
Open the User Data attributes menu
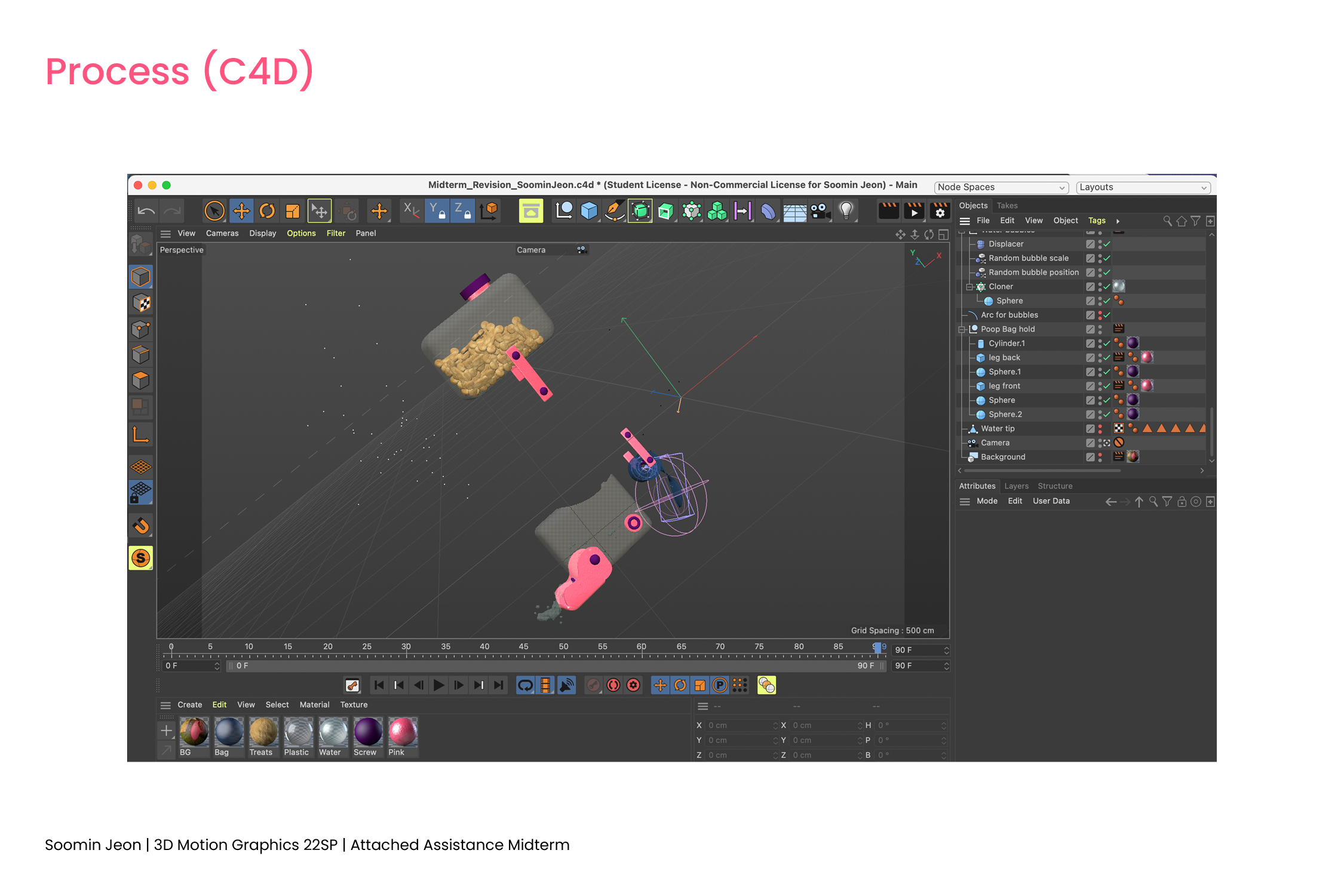(x=1051, y=501)
